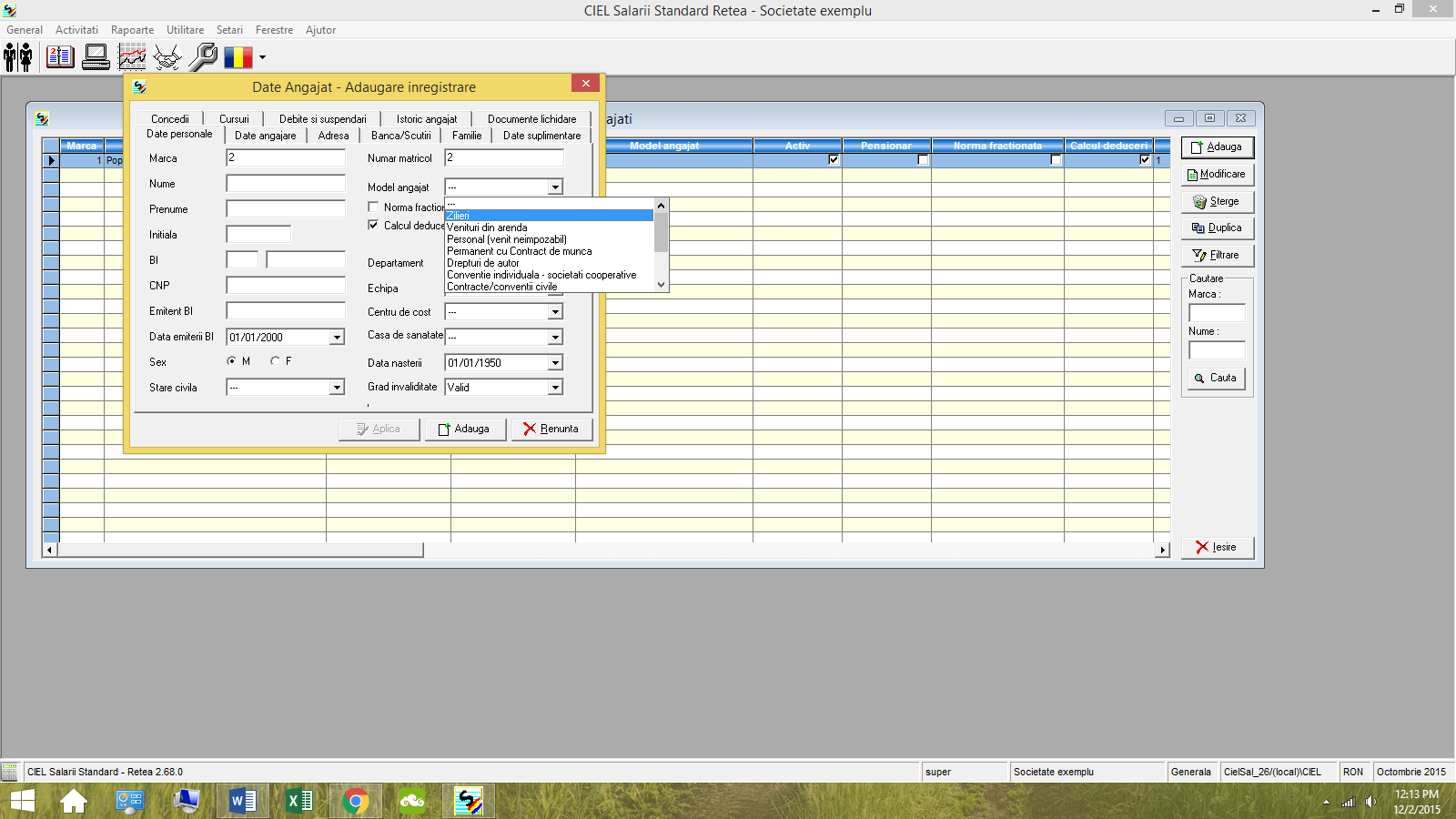Open the Rapoarte menu
This screenshot has height=819, width=1456.
[132, 30]
